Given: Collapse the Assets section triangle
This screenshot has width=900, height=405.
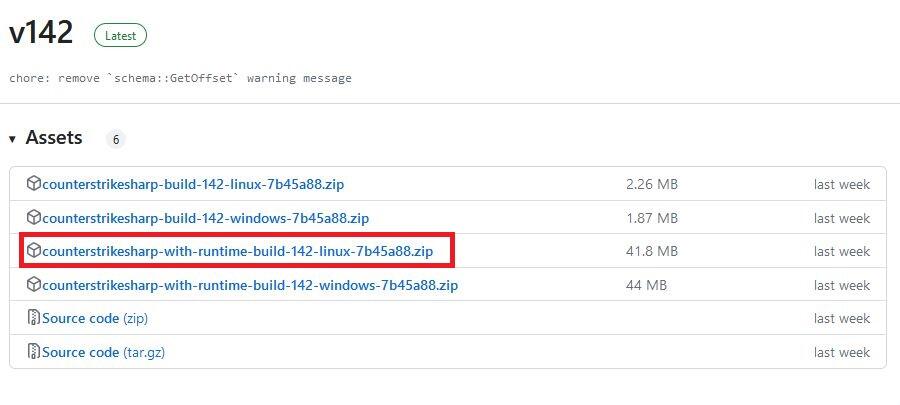Looking at the screenshot, I should [13, 139].
